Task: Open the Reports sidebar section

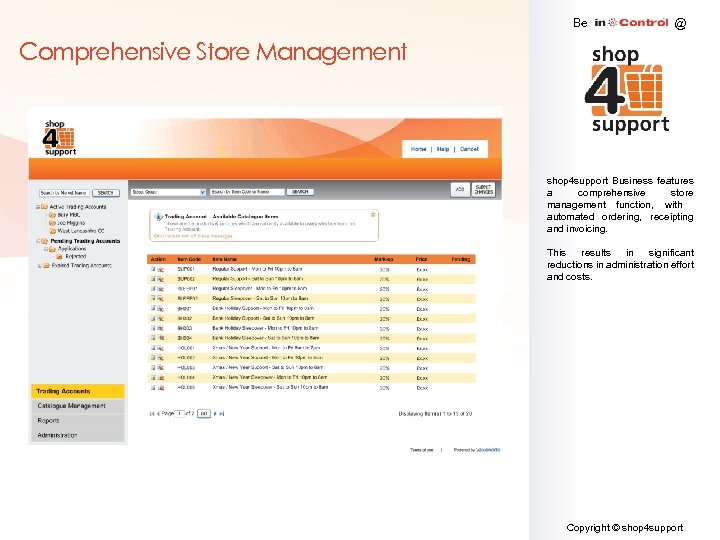Action: point(78,421)
